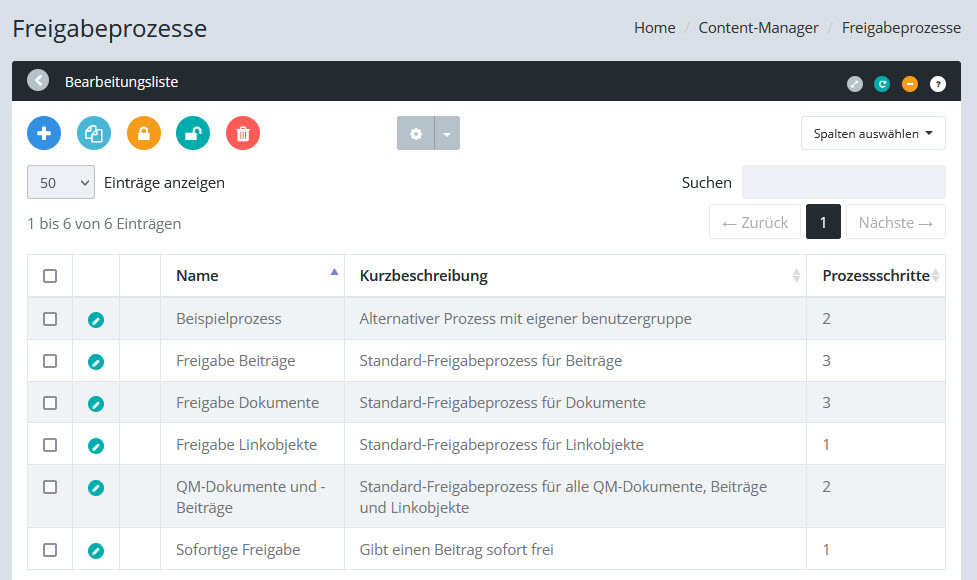Click the blue add new entry icon
The height and width of the screenshot is (580, 977).
(x=44, y=133)
